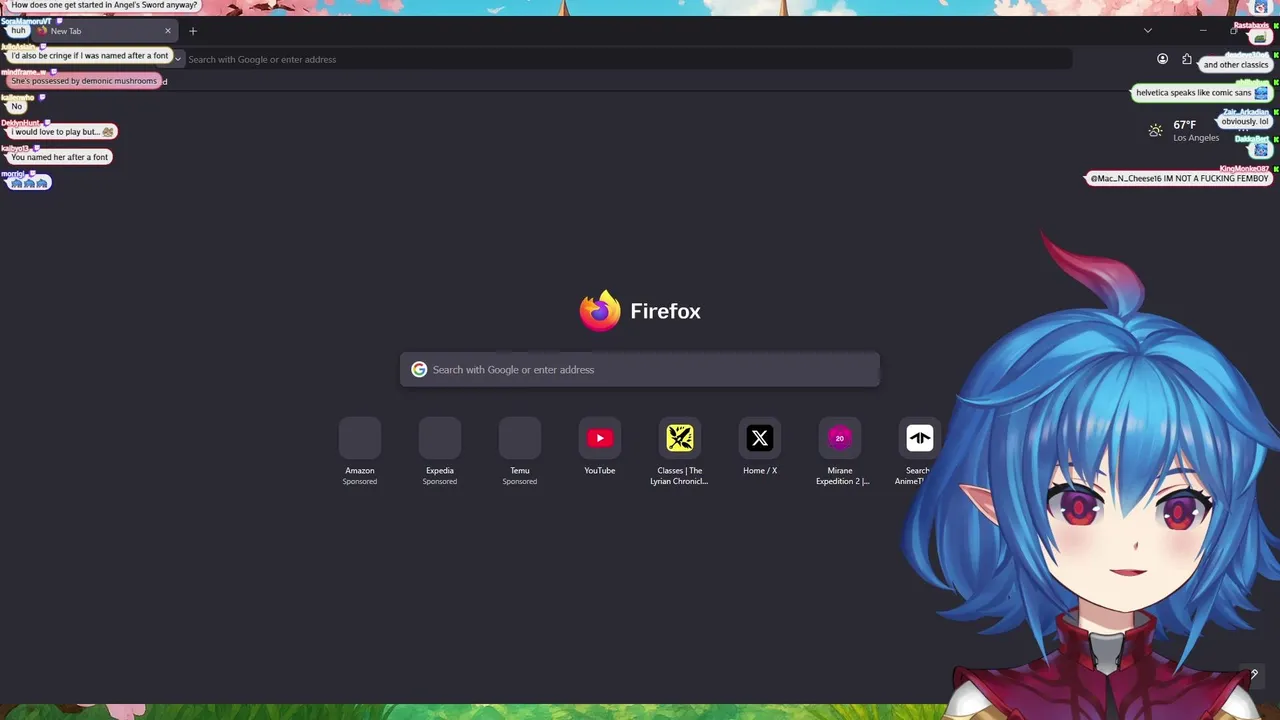Click the top address bar
Screen dimensions: 1280x720
(628, 59)
